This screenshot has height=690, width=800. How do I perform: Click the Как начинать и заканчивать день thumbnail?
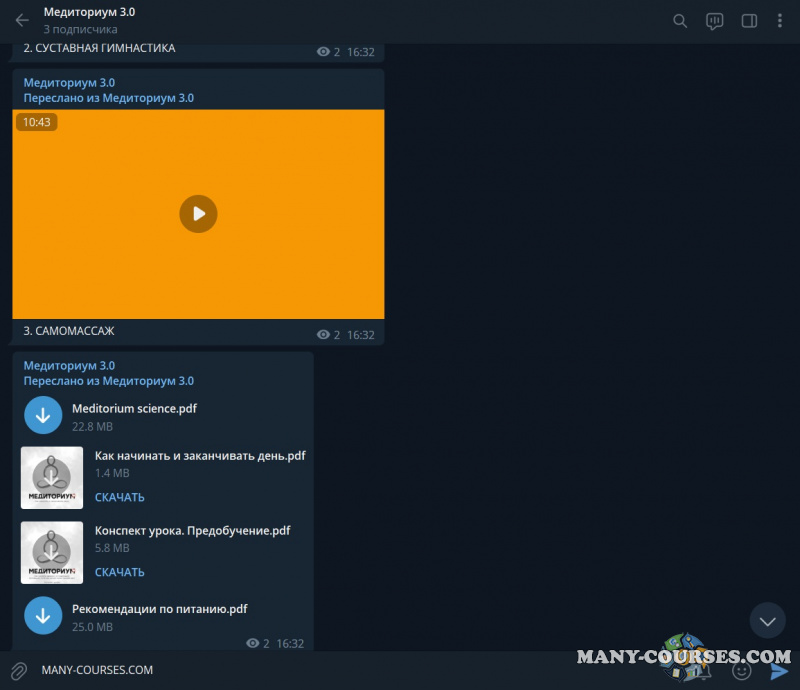point(52,478)
